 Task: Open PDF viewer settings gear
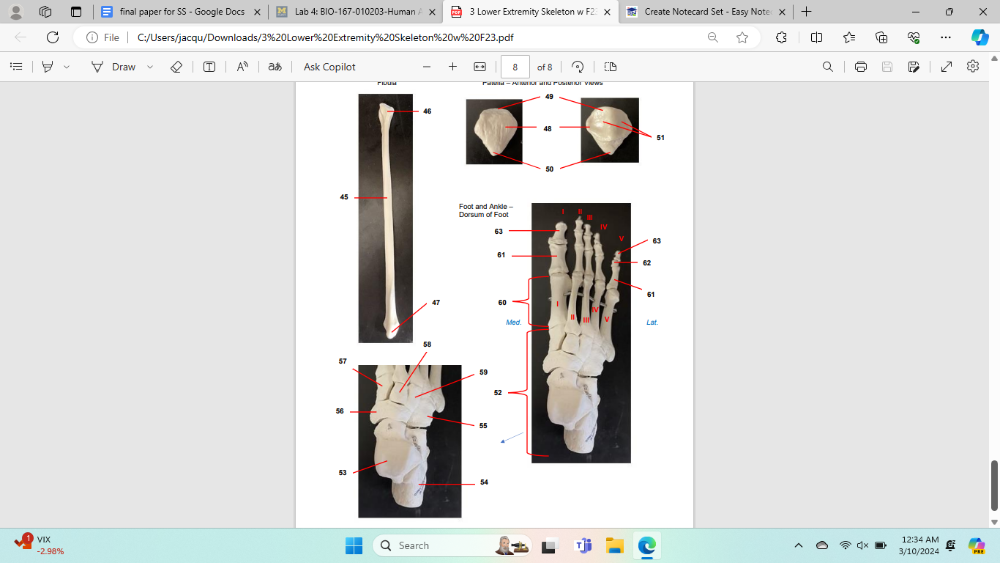[x=973, y=67]
